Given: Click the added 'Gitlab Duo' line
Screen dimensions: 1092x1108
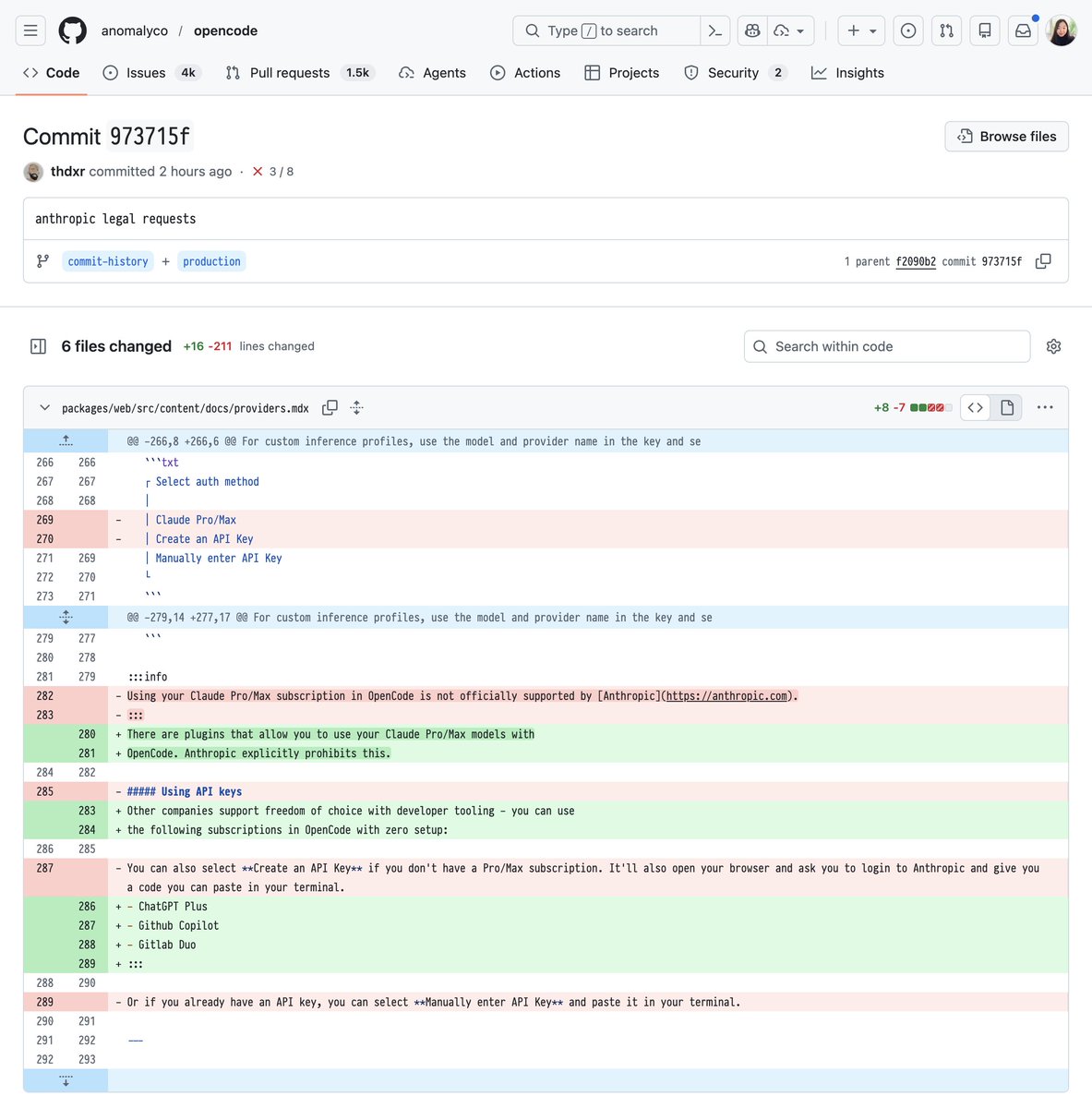Looking at the screenshot, I should click(x=588, y=945).
